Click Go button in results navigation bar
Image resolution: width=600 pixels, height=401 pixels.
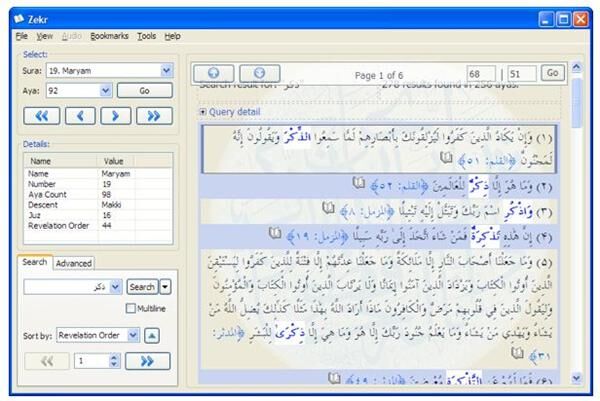tap(553, 73)
